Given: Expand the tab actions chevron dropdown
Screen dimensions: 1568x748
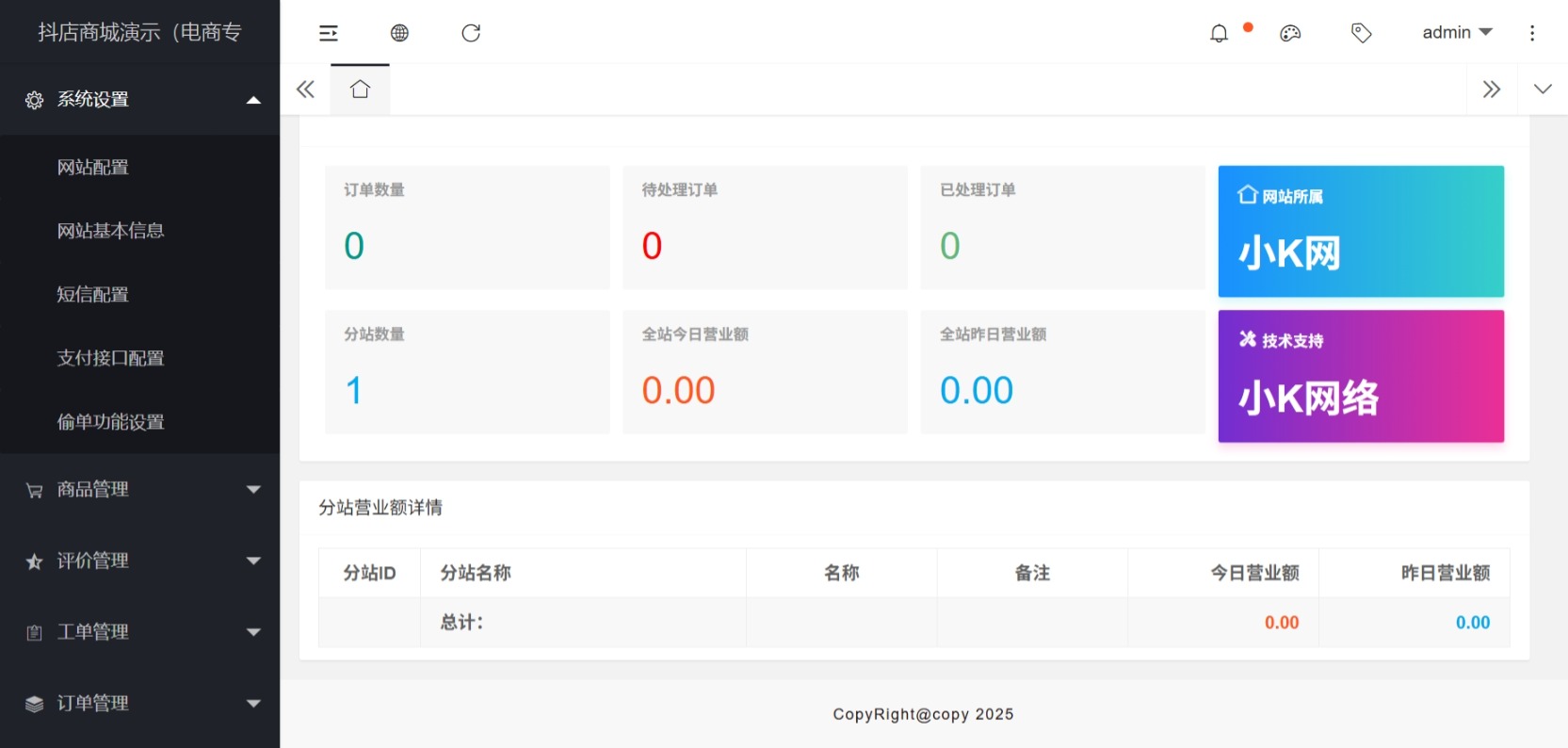Looking at the screenshot, I should (x=1543, y=89).
